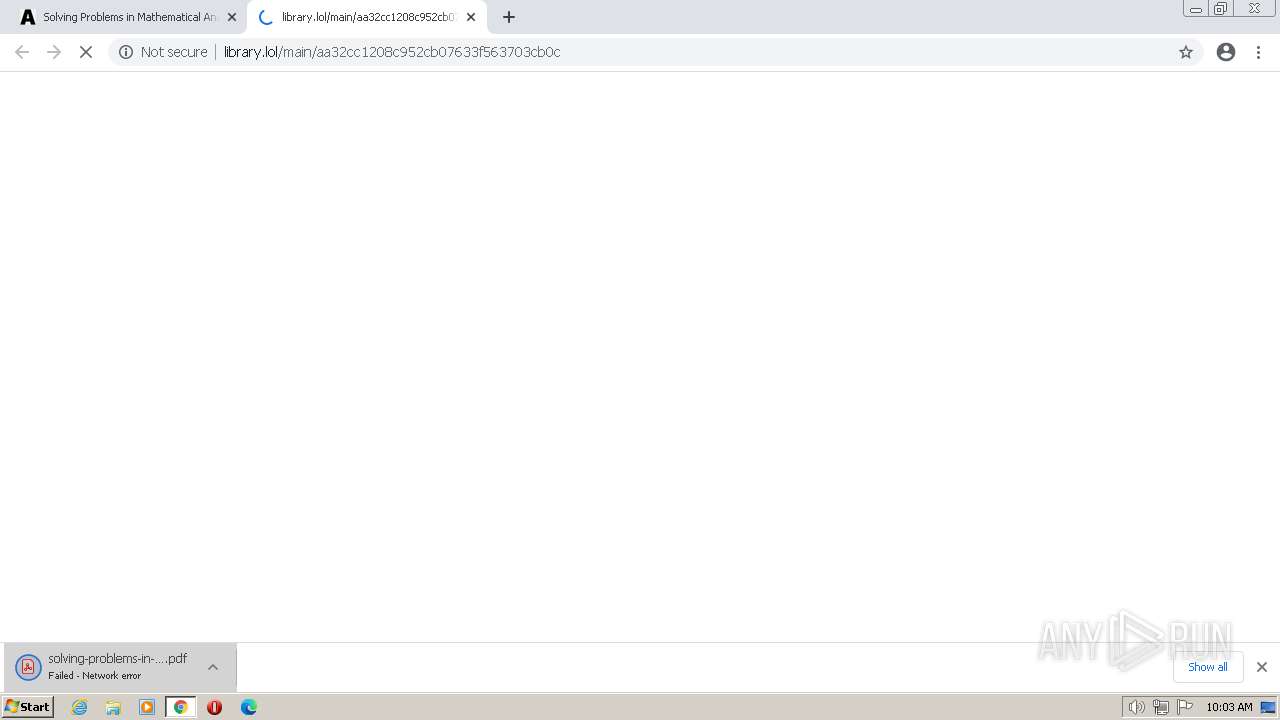Launch Microsoft Edge from the taskbar
1280x720 pixels.
(249, 707)
